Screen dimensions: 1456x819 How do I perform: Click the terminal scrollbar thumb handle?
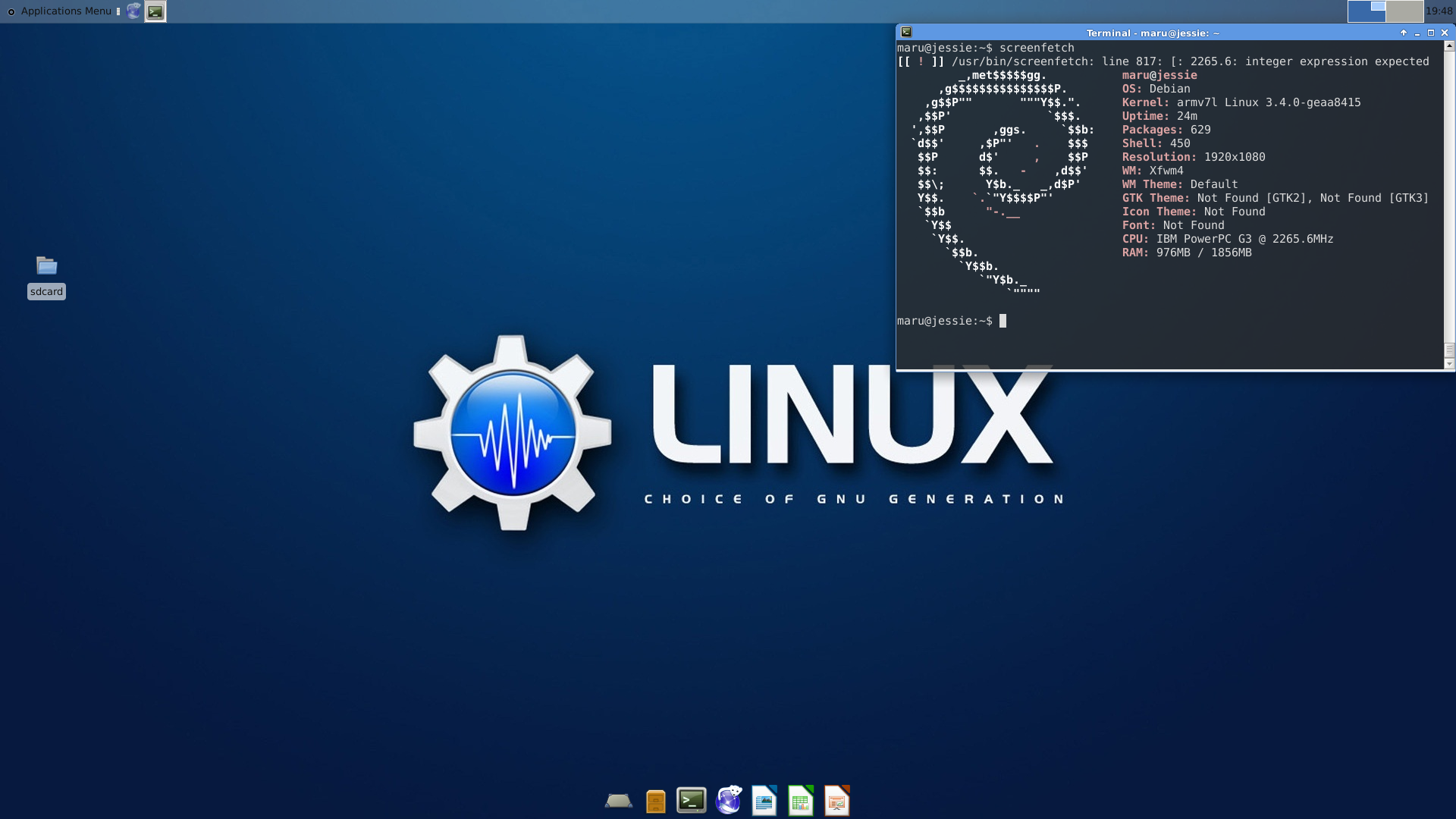1449,350
